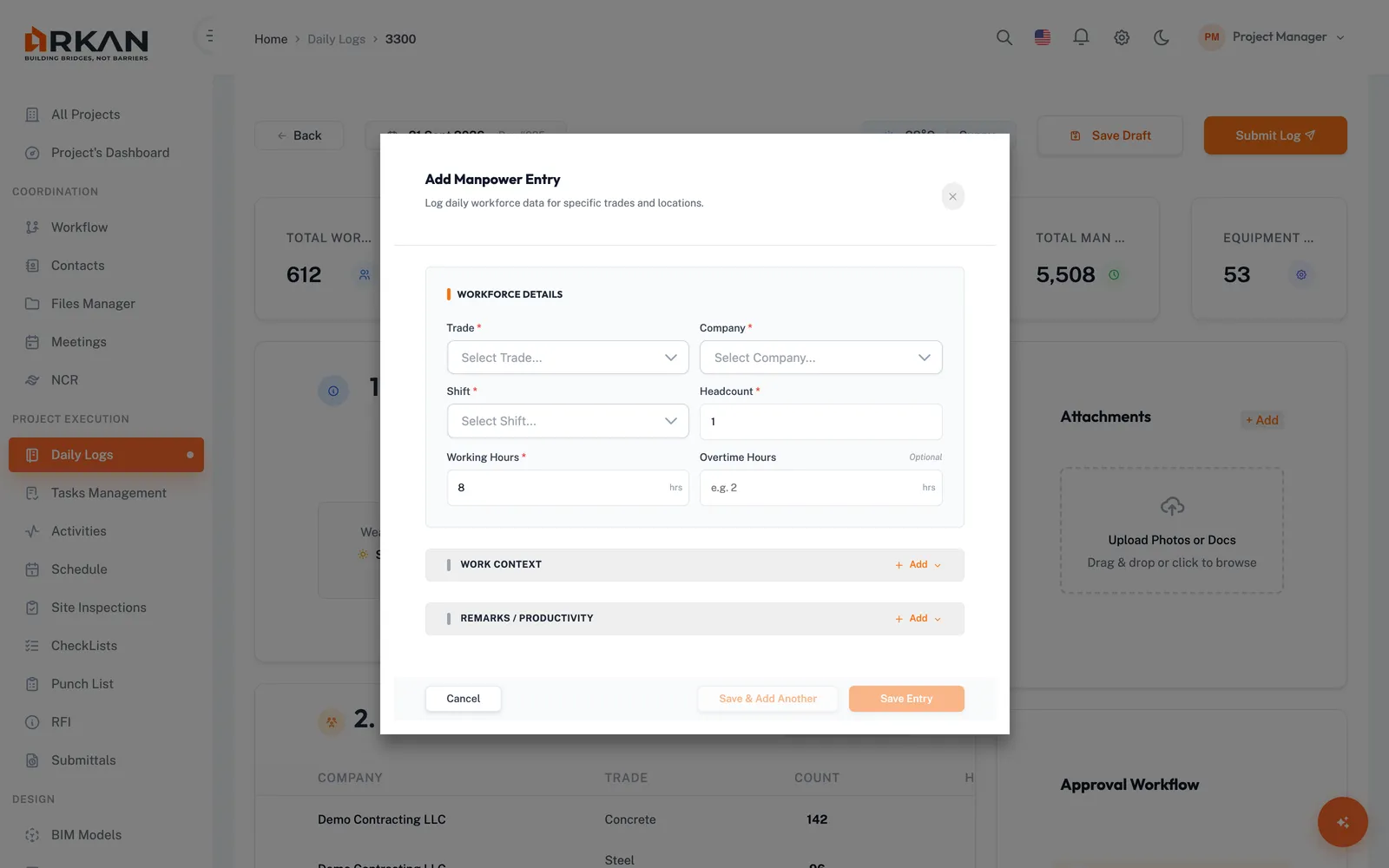The height and width of the screenshot is (868, 1389).
Task: Open the search icon in header
Action: point(1004,37)
